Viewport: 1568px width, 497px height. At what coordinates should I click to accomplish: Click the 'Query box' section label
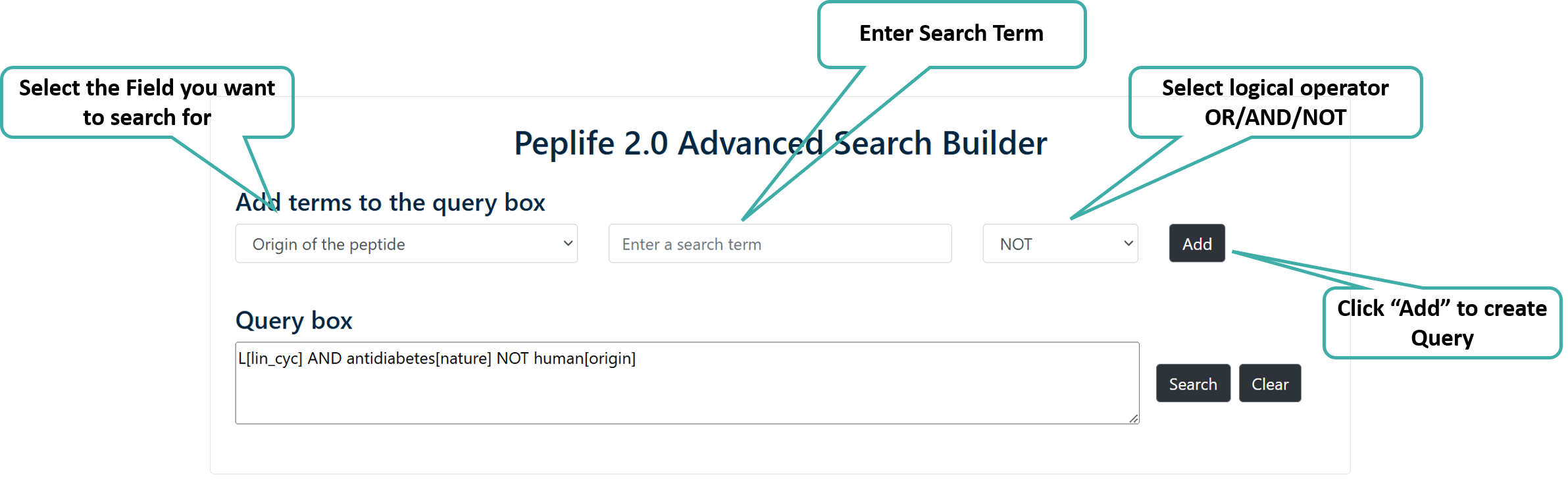click(x=294, y=321)
